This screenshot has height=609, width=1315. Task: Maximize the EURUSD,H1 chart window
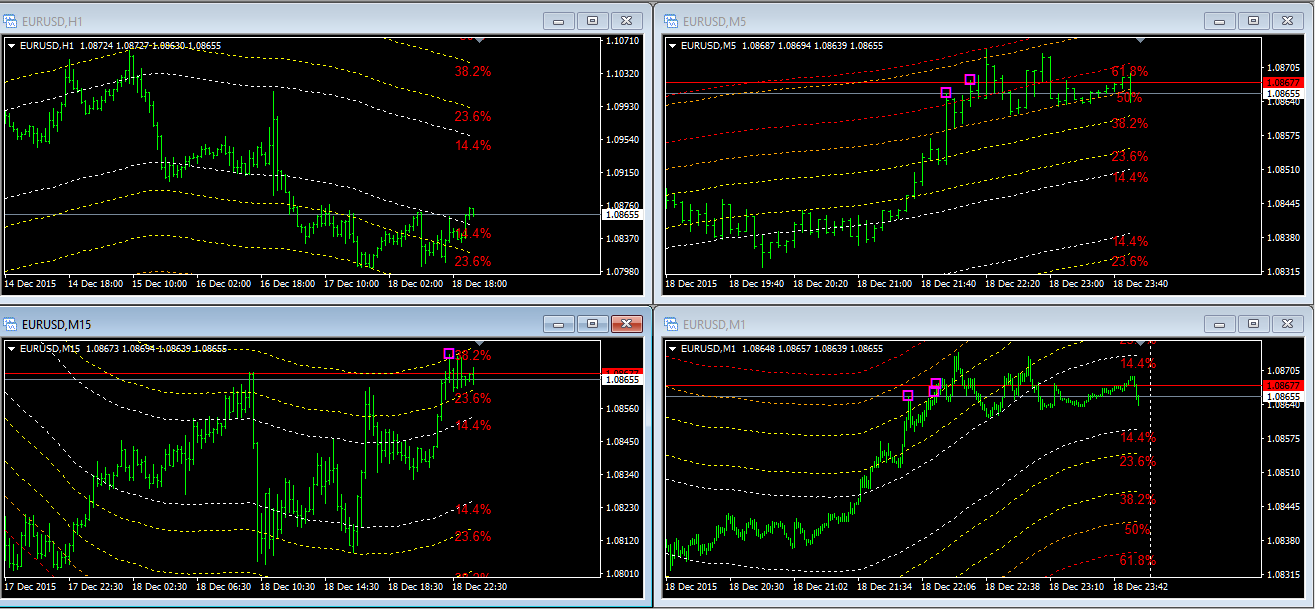click(592, 20)
